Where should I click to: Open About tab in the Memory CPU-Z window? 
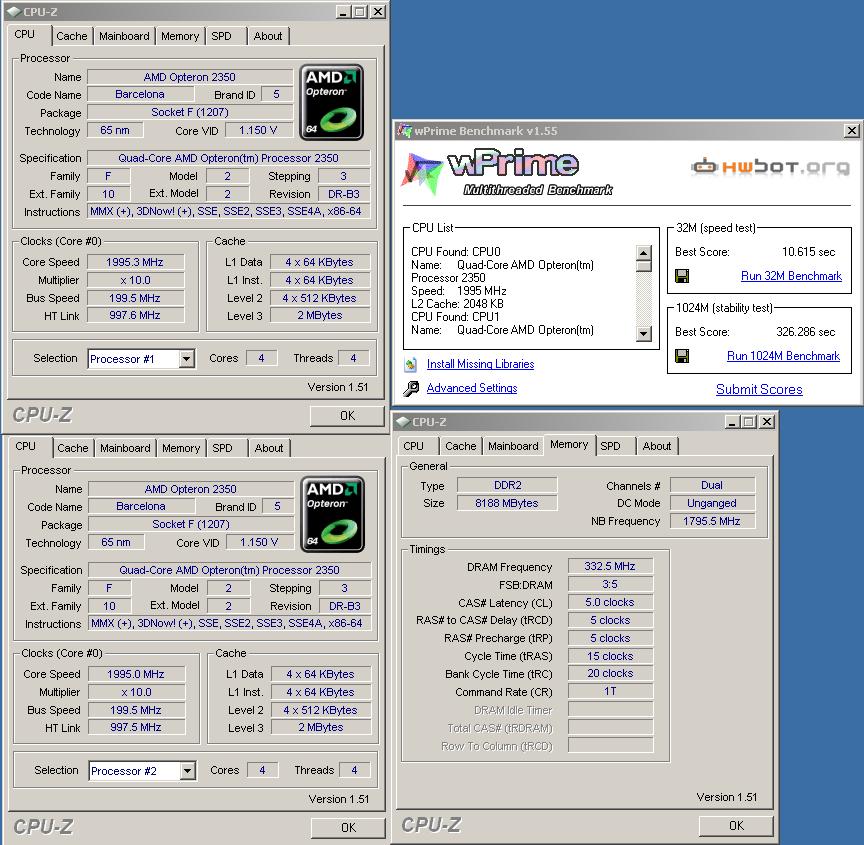click(x=657, y=446)
